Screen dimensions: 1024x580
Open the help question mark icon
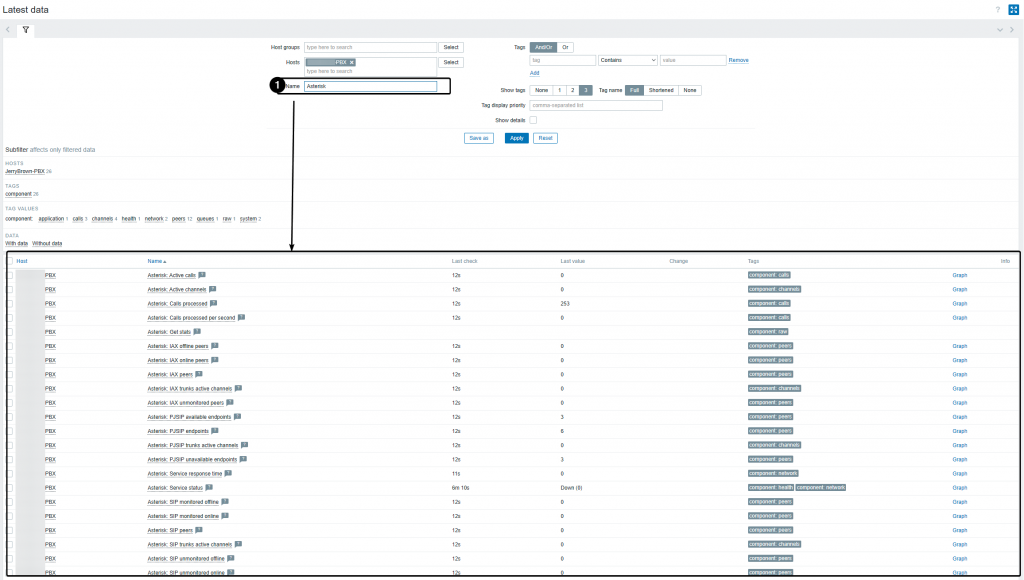pos(997,9)
